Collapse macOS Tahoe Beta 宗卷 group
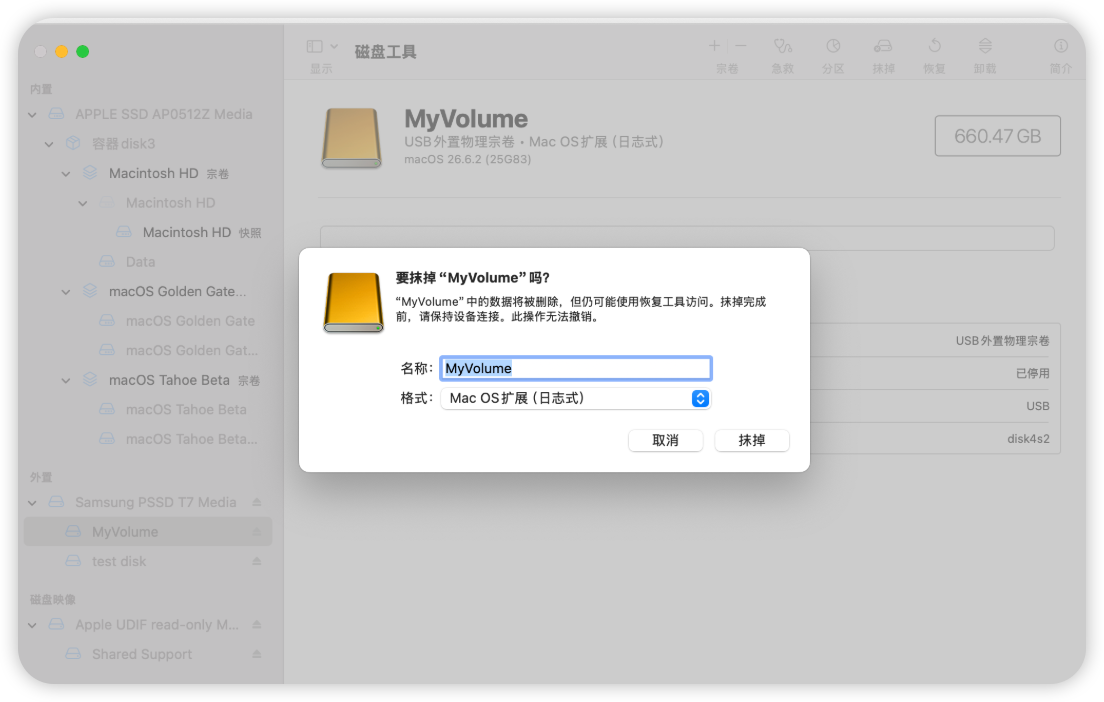1104x702 pixels. tap(66, 380)
